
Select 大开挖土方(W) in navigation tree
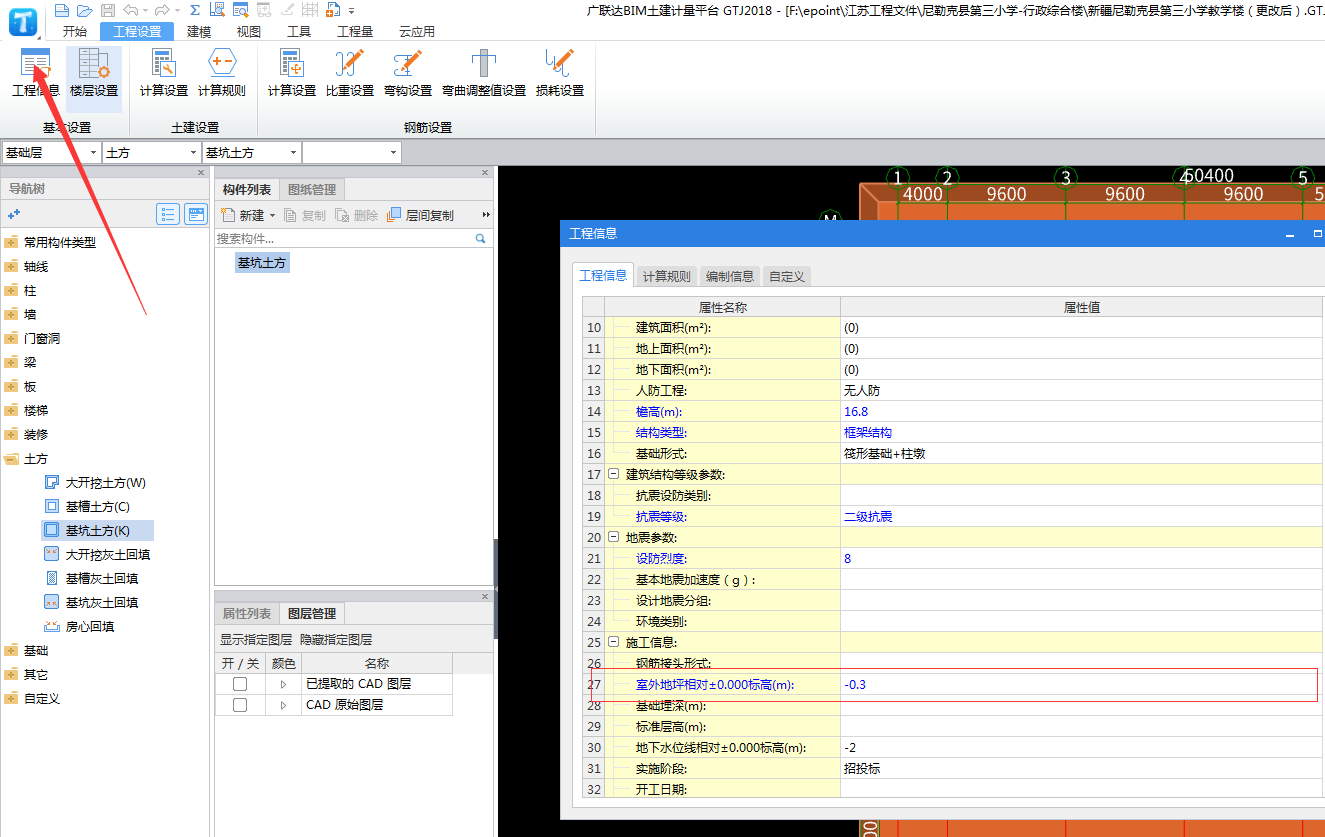(95, 482)
